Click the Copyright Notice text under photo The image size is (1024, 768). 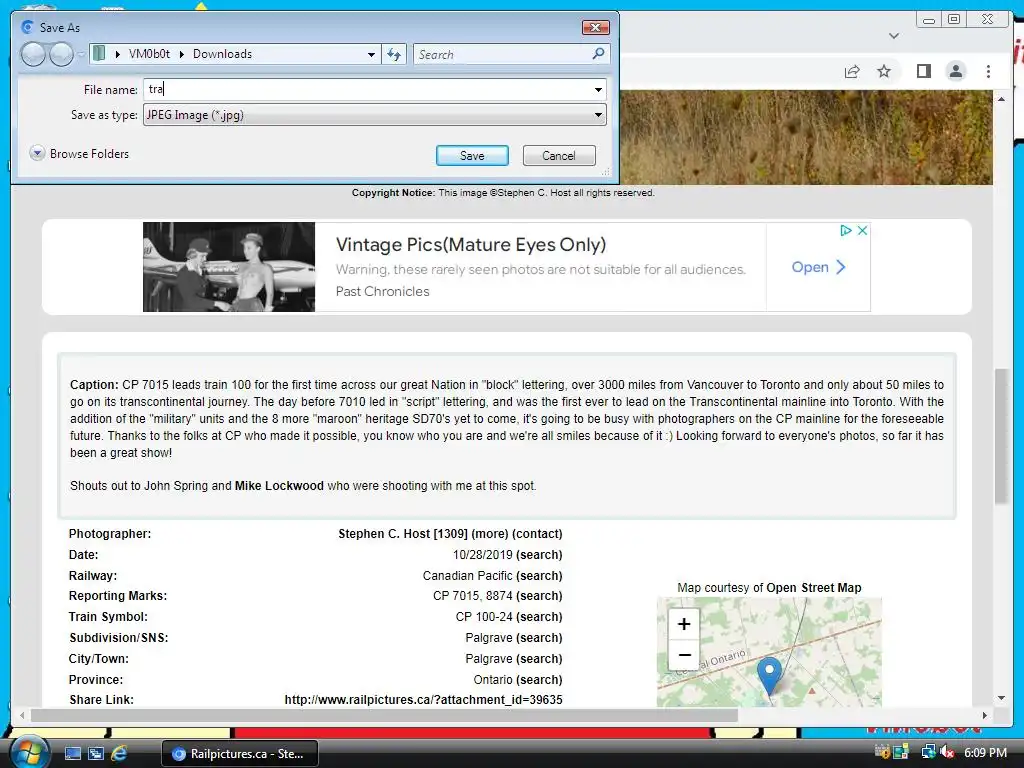(503, 193)
